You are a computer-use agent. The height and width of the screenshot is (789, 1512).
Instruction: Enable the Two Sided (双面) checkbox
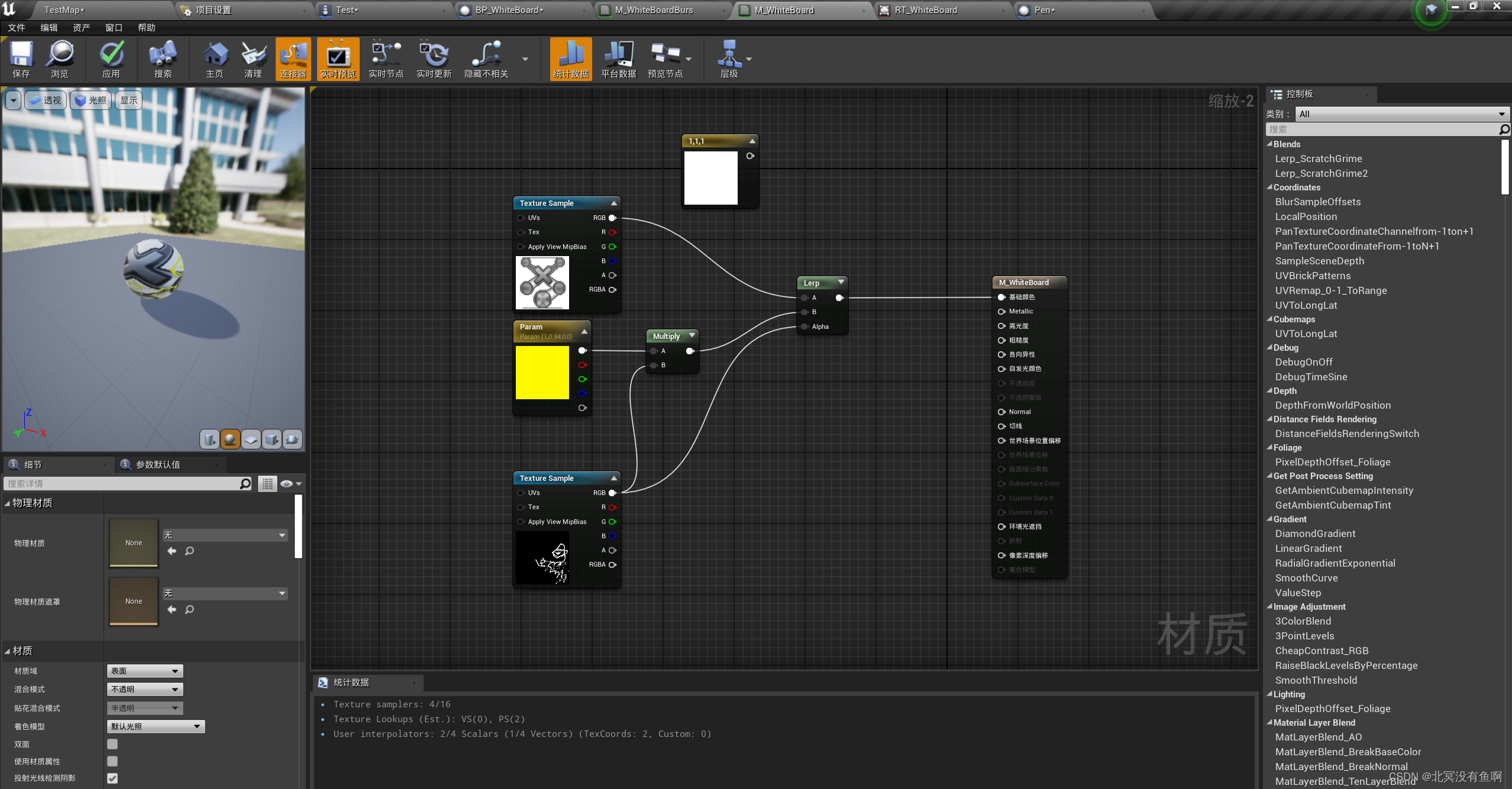tap(112, 744)
